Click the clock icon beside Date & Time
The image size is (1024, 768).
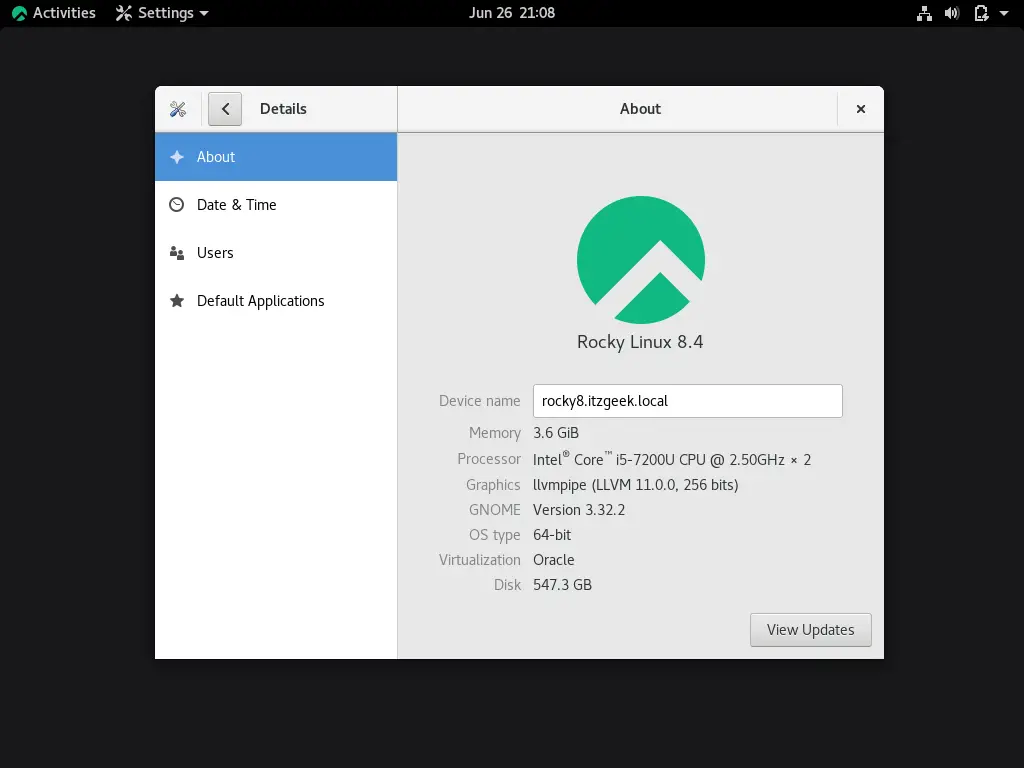click(176, 205)
